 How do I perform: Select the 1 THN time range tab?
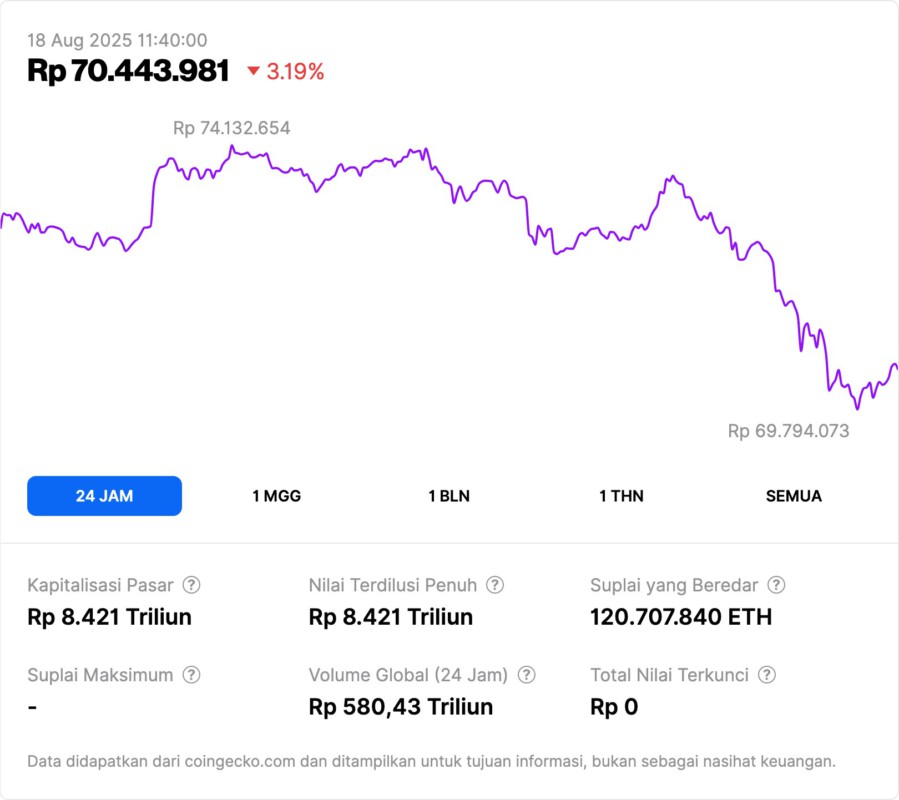click(621, 496)
